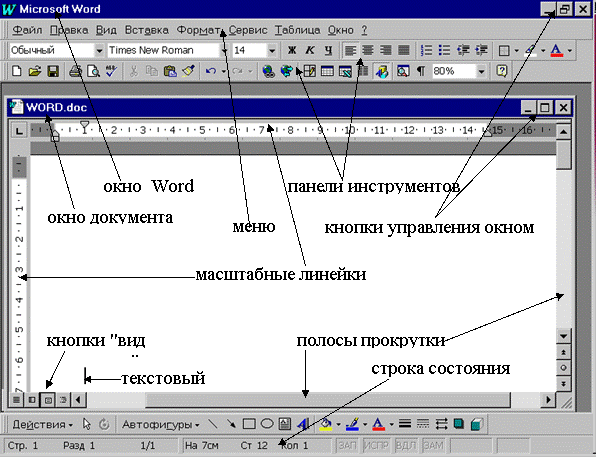Open the Таблица menu
The image size is (596, 457).
click(x=297, y=30)
